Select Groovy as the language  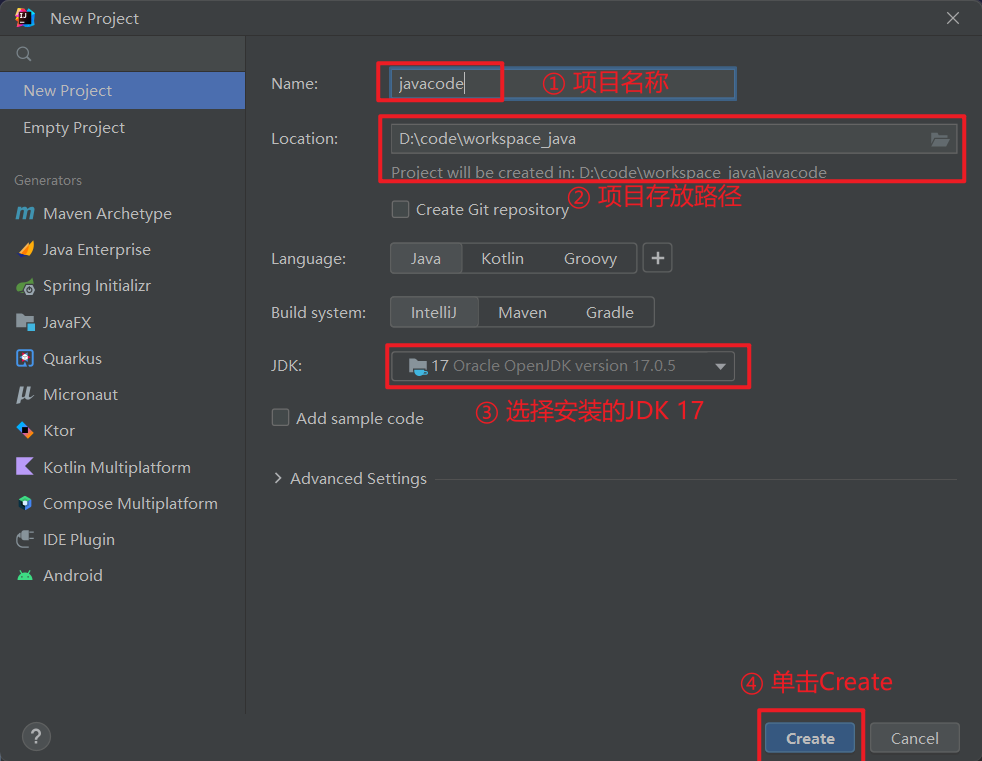coord(591,259)
